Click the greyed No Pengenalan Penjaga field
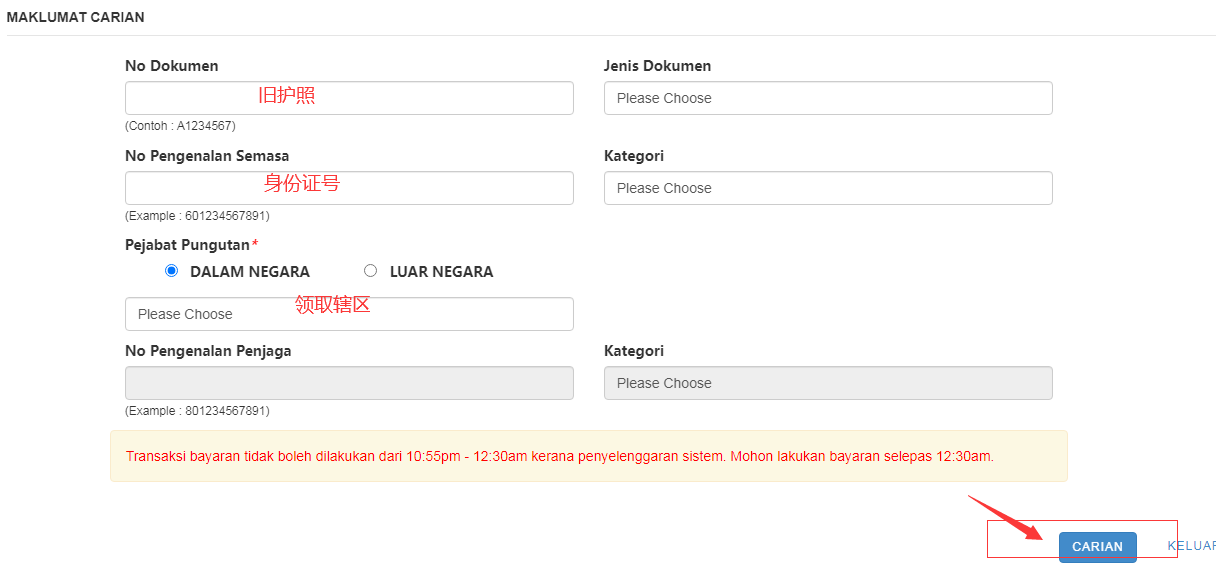 [x=349, y=383]
